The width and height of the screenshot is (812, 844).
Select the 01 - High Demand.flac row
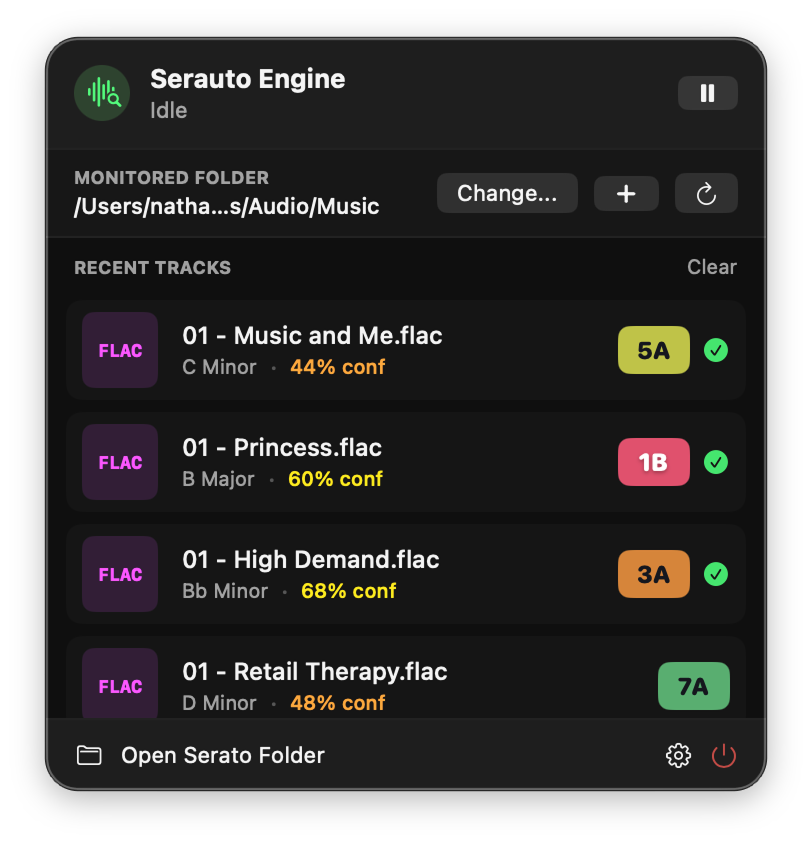(406, 574)
